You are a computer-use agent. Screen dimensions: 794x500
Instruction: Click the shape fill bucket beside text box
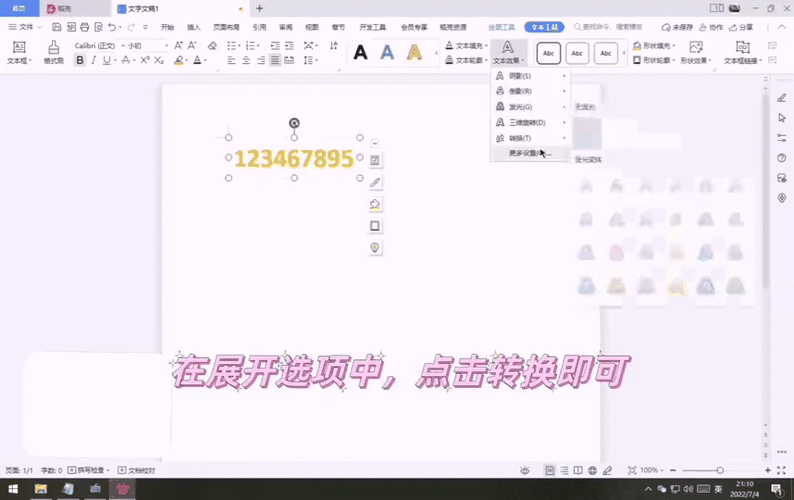(375, 204)
